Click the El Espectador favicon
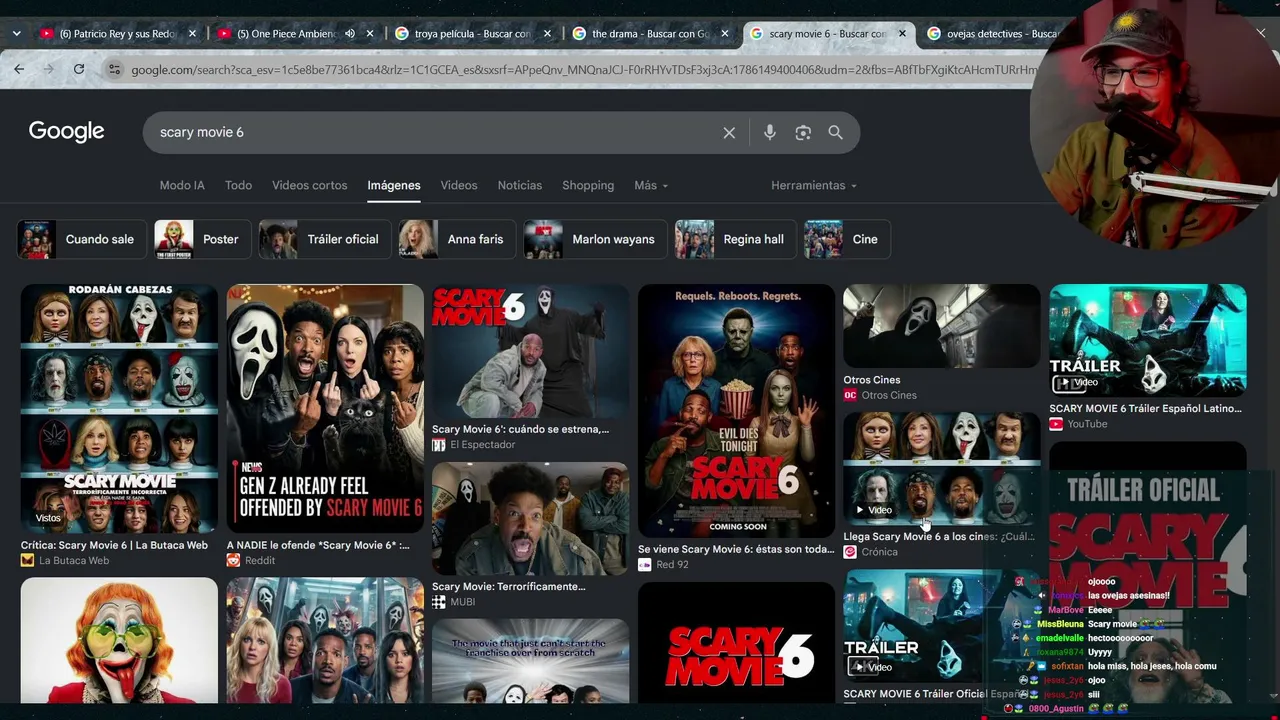Screen dimensions: 1280x720 439,445
